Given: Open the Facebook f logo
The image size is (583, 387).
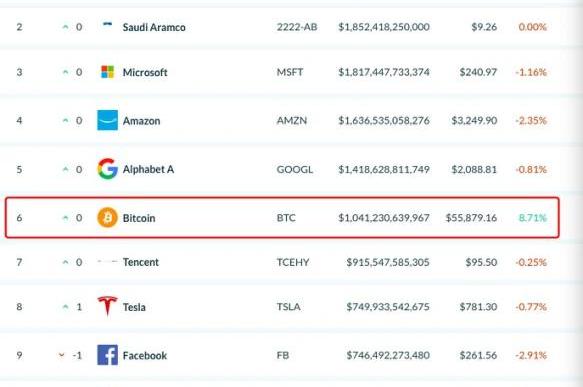Looking at the screenshot, I should (x=107, y=355).
